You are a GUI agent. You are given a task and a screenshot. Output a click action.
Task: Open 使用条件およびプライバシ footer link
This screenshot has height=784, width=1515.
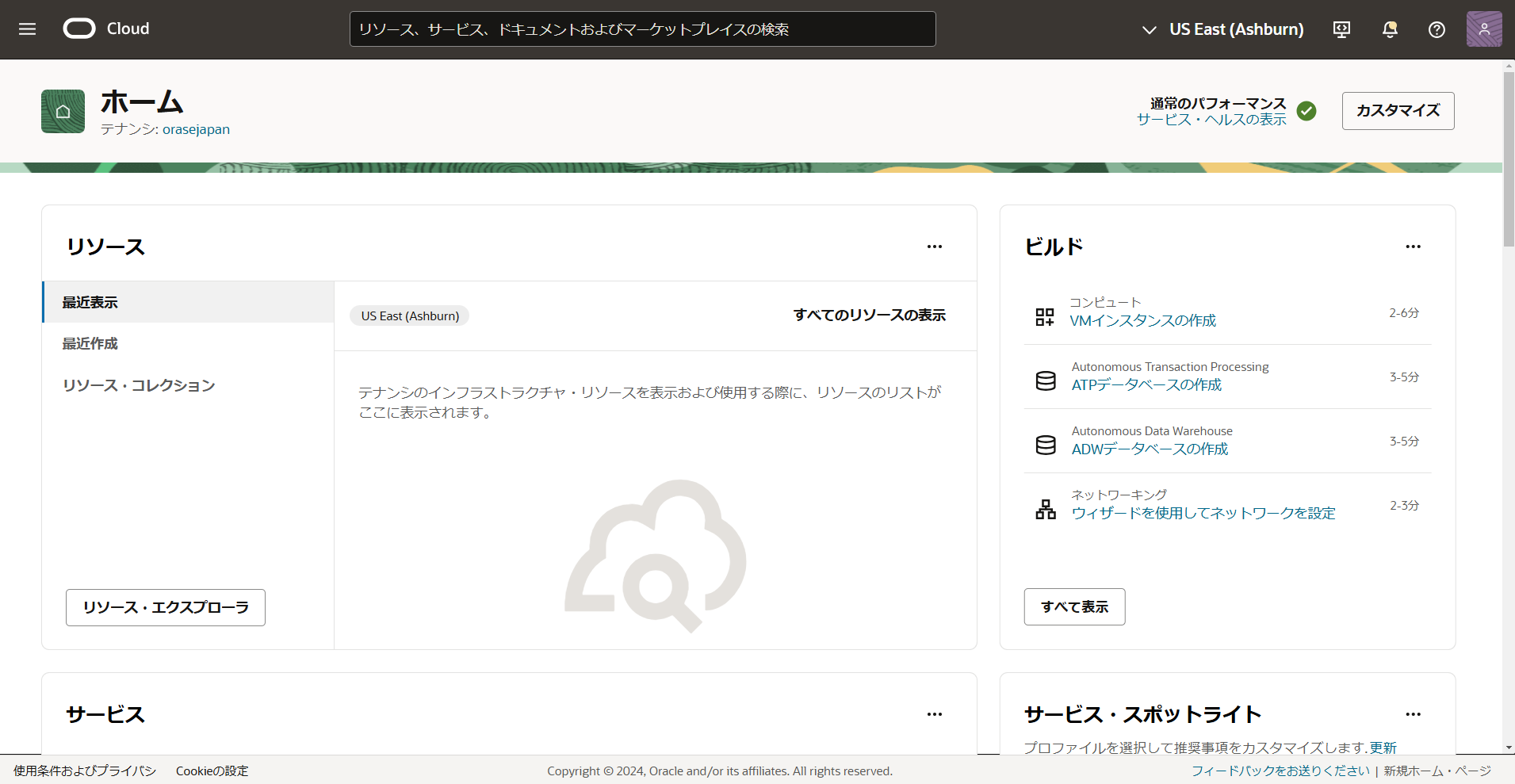pyautogui.click(x=85, y=771)
